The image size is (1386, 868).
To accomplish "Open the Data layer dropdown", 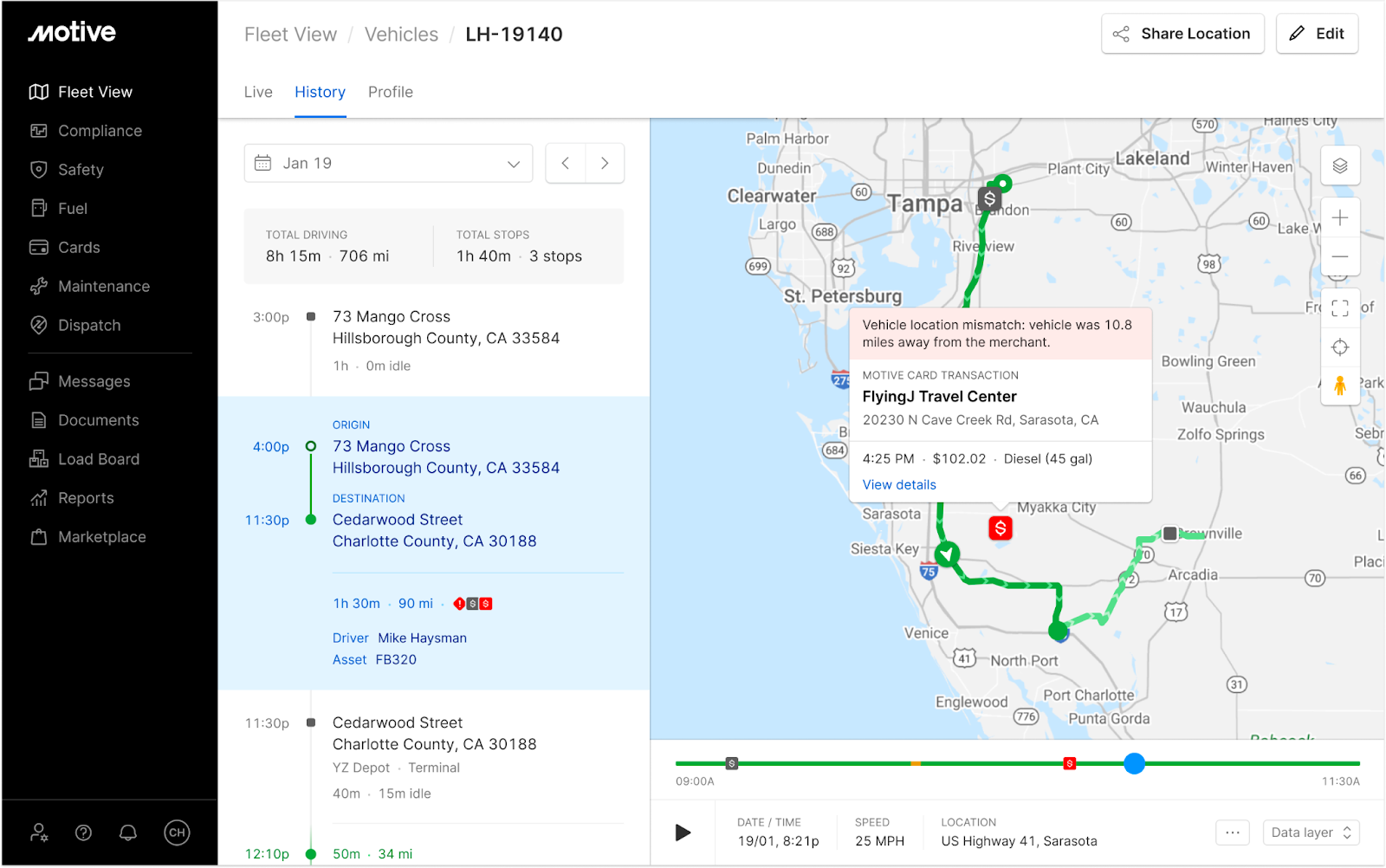I will tap(1311, 832).
